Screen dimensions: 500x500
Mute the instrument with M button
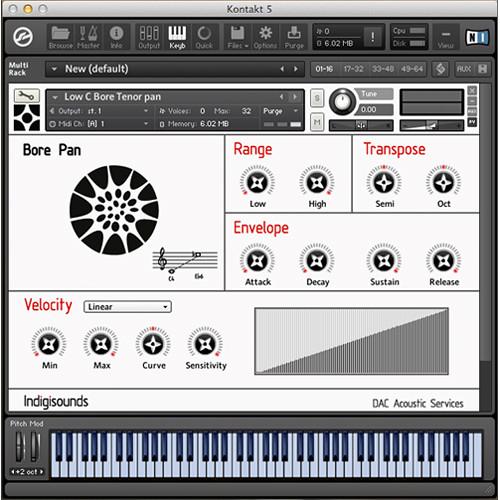(317, 123)
